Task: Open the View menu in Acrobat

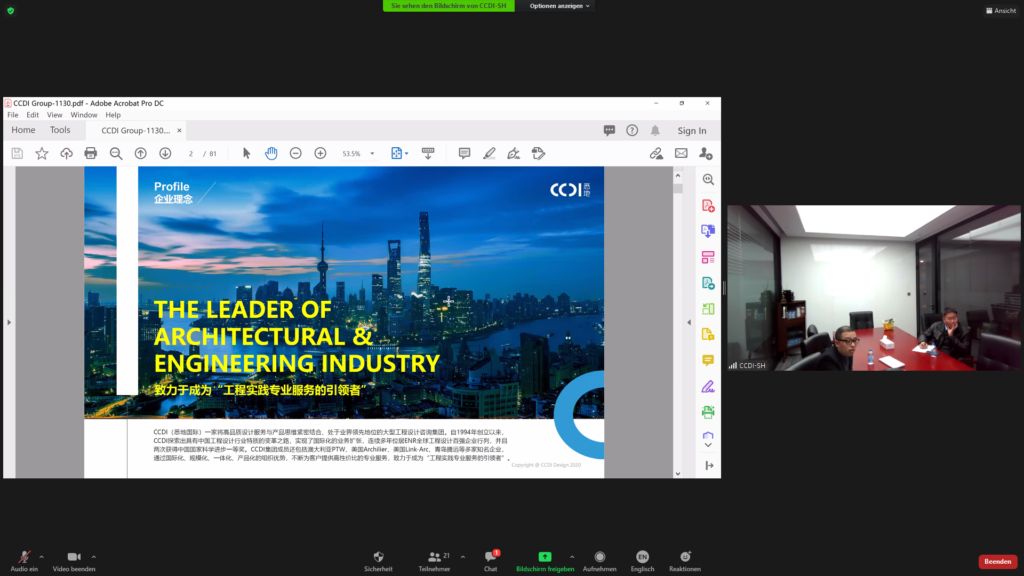Action: click(54, 115)
